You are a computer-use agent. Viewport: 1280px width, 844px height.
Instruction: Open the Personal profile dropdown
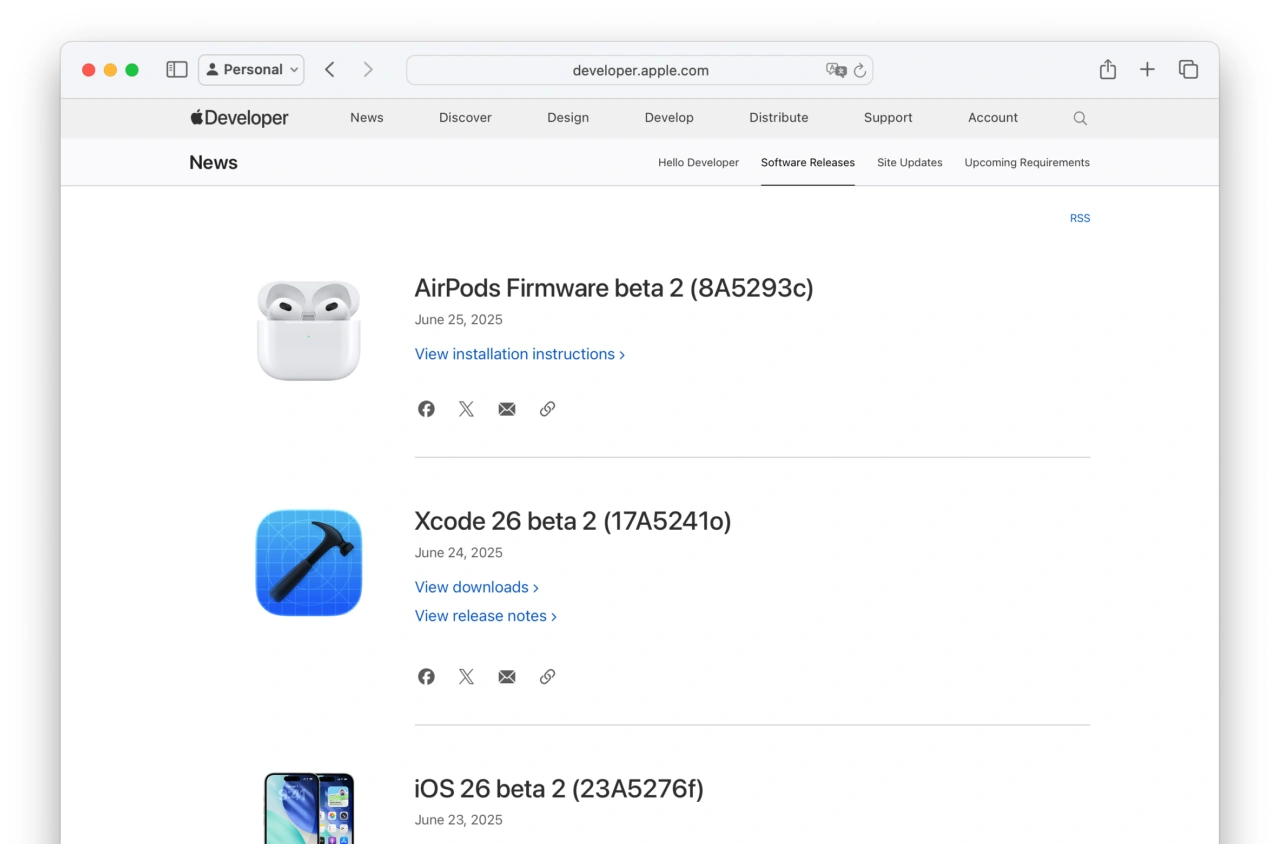[251, 70]
